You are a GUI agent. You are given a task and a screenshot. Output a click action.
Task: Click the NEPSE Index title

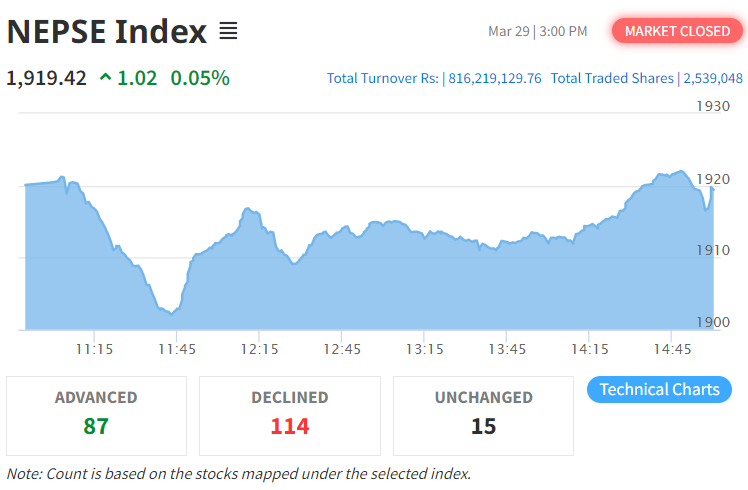click(x=107, y=32)
